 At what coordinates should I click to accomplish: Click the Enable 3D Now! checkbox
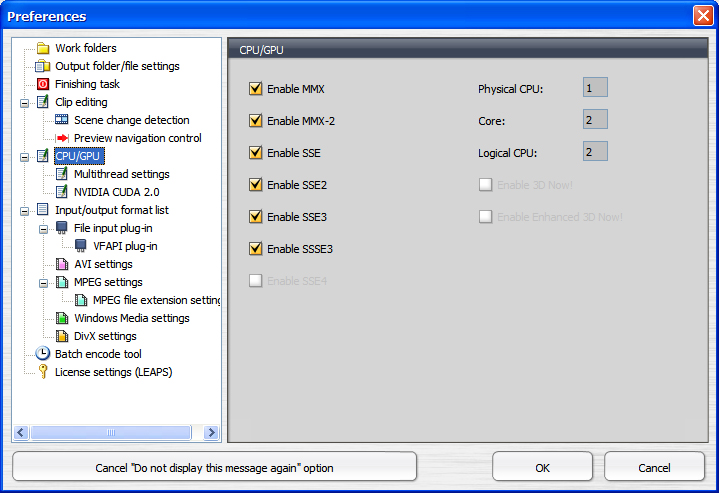click(x=485, y=184)
